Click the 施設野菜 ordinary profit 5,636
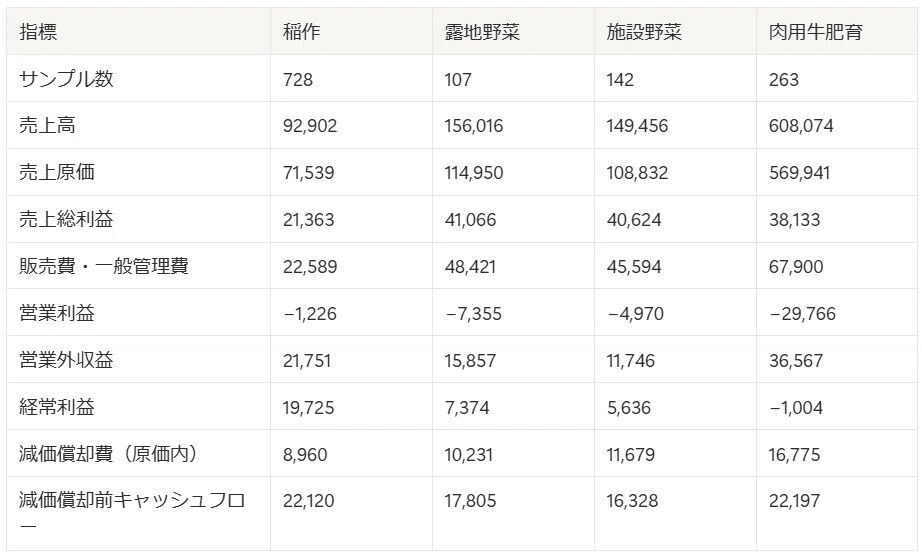This screenshot has height=558, width=922. point(629,407)
